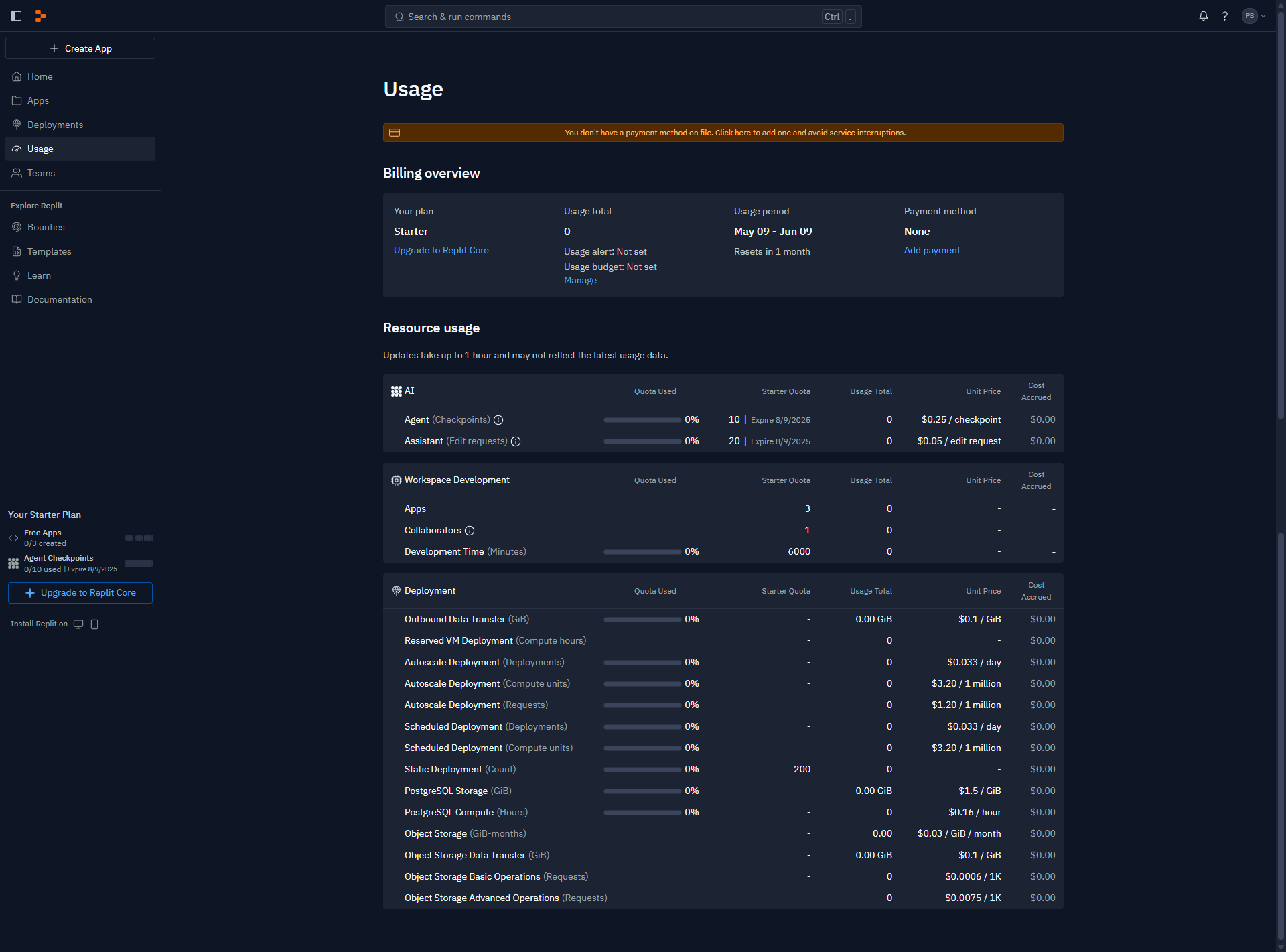This screenshot has width=1286, height=952.
Task: Click Development Time quota progress bar
Action: point(642,552)
